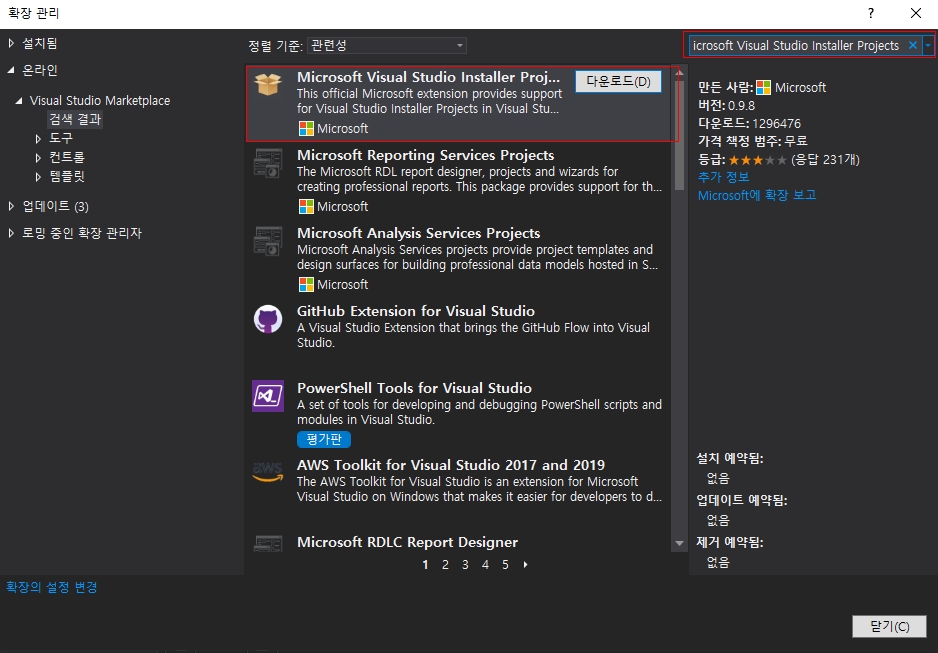Screen dimensions: 938x653
Task: Click the 다운로드: 1296476 text
Action: coord(749,123)
